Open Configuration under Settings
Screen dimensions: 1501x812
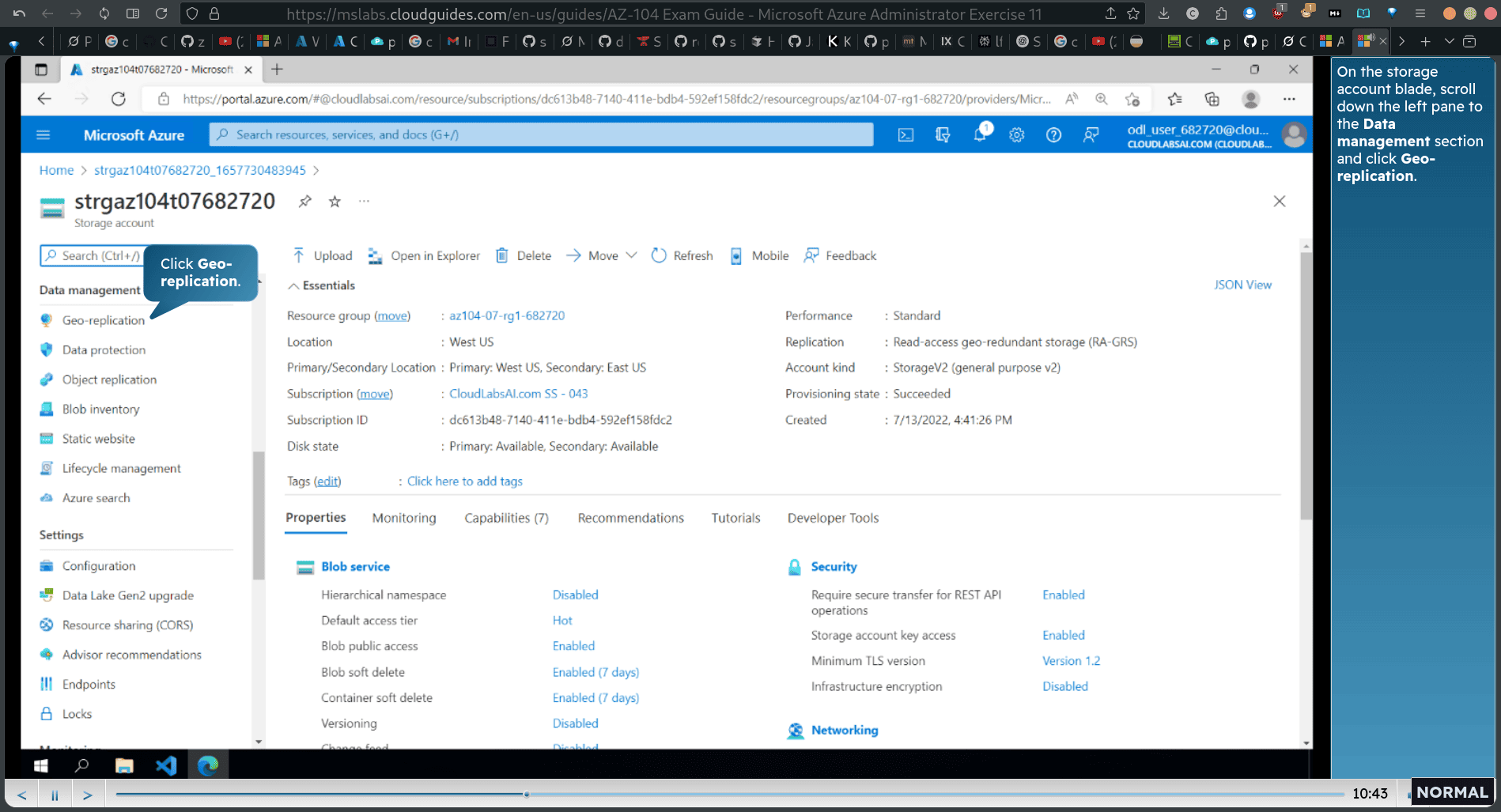[x=99, y=566]
